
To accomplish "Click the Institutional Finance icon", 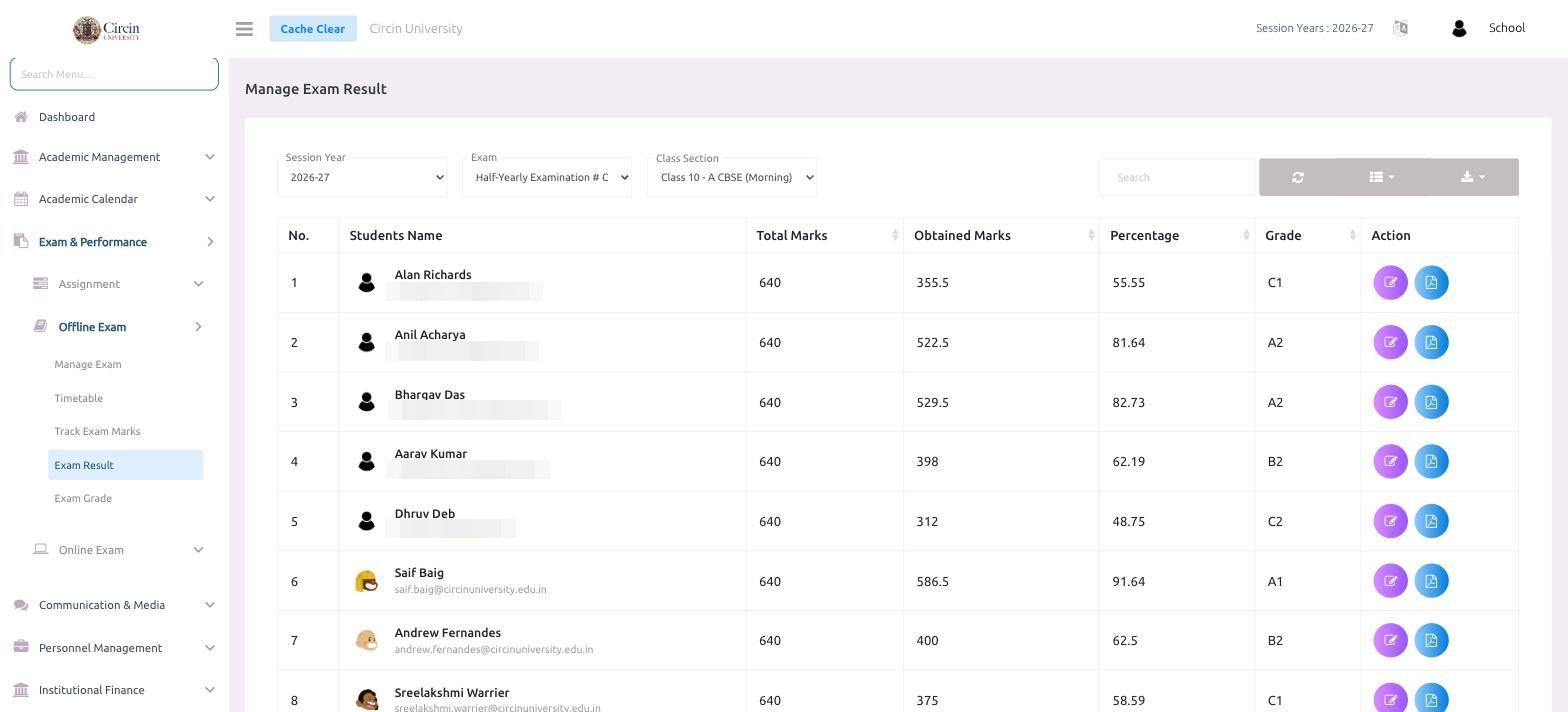I will click(21, 690).
